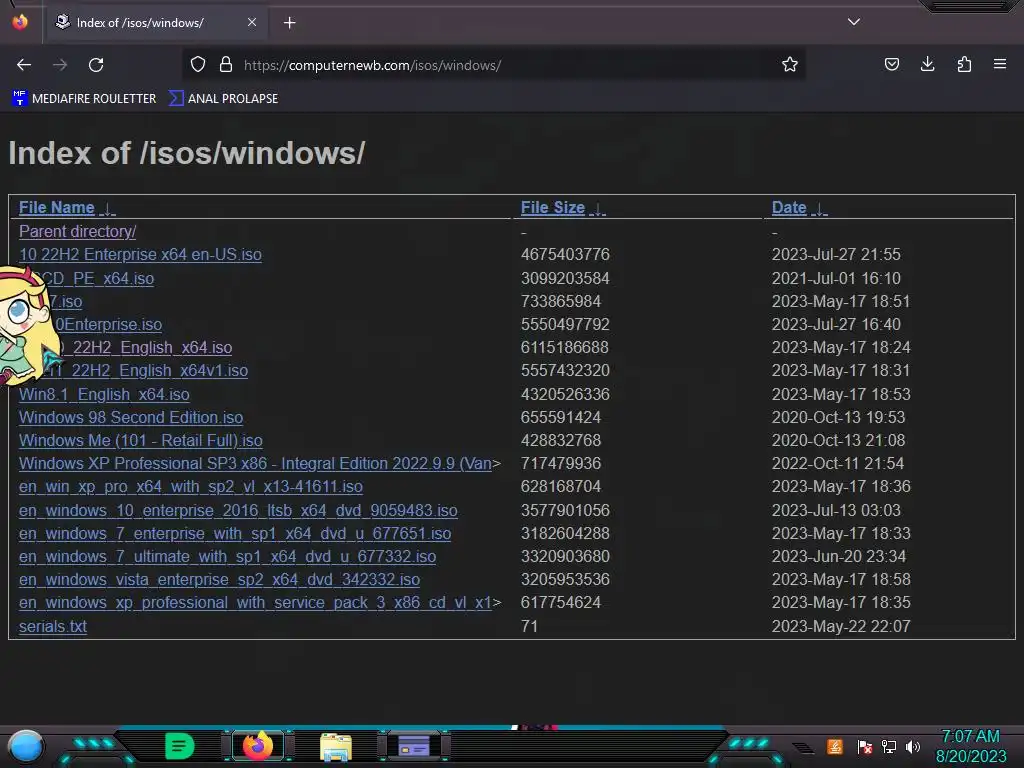Save page to Pocket
Viewport: 1024px width, 768px height.
(x=891, y=65)
